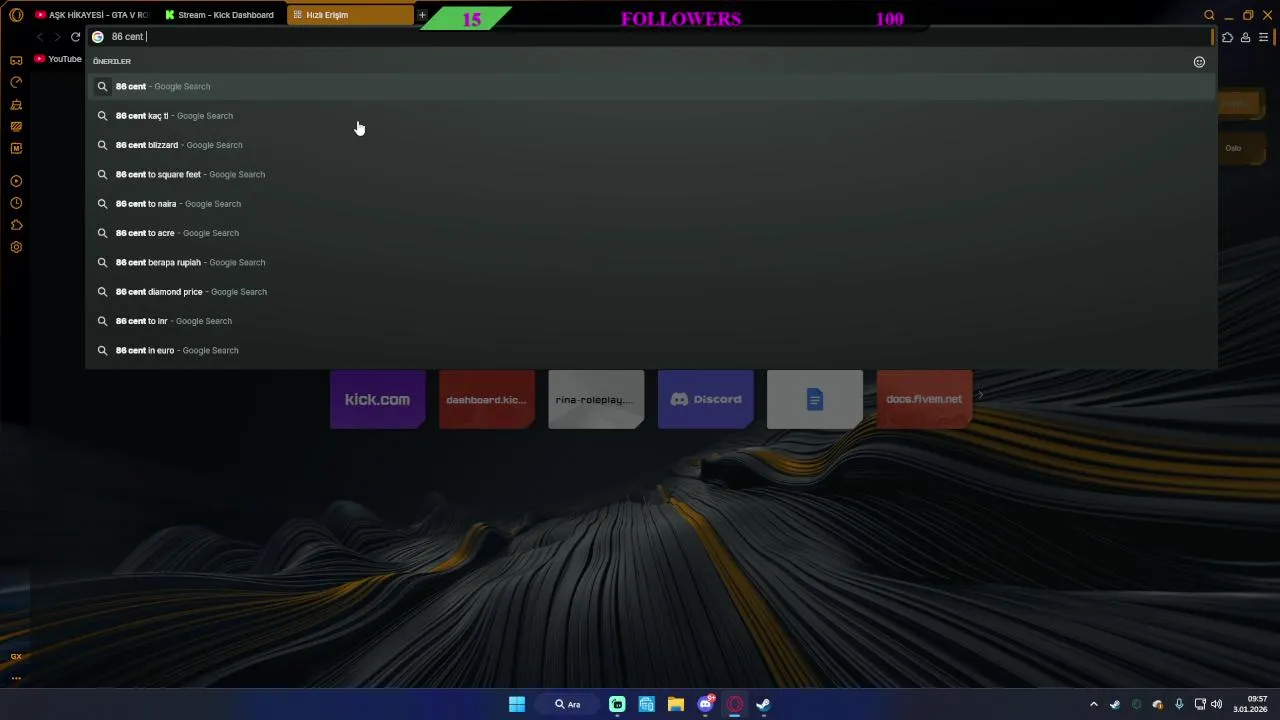
Task: Switch to Stream - Kick Dashboard tab
Action: click(x=220, y=15)
